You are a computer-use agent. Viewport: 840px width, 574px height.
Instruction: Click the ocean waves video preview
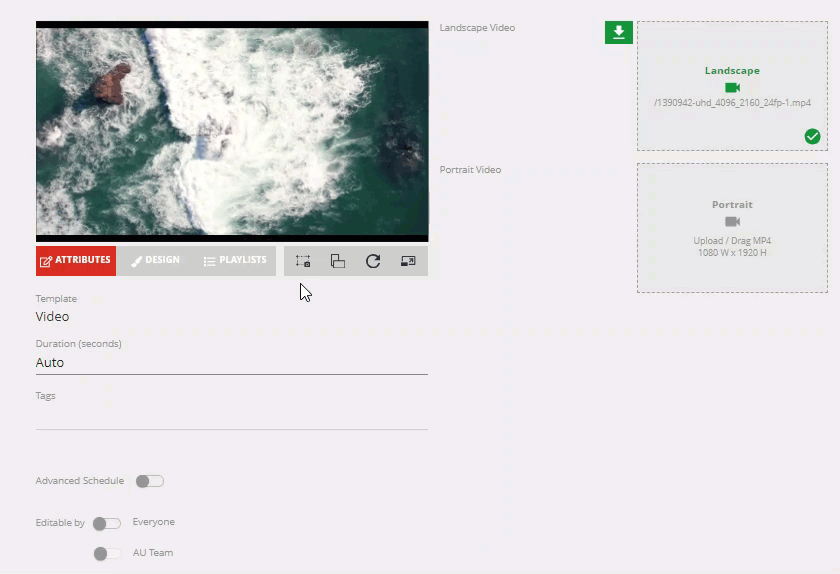[x=232, y=131]
